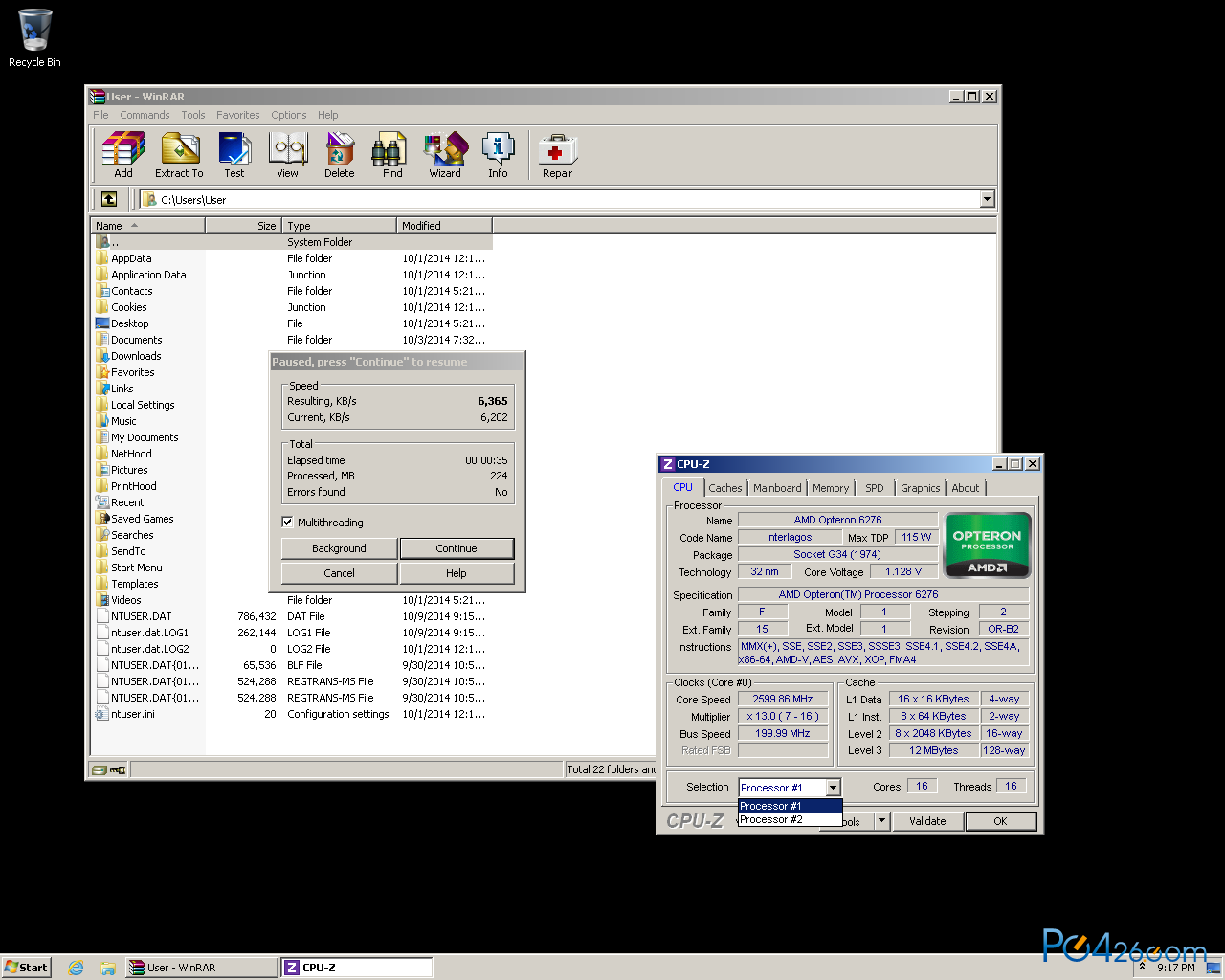The height and width of the screenshot is (980, 1225).
Task: Click the Test archive icon
Action: point(234,155)
